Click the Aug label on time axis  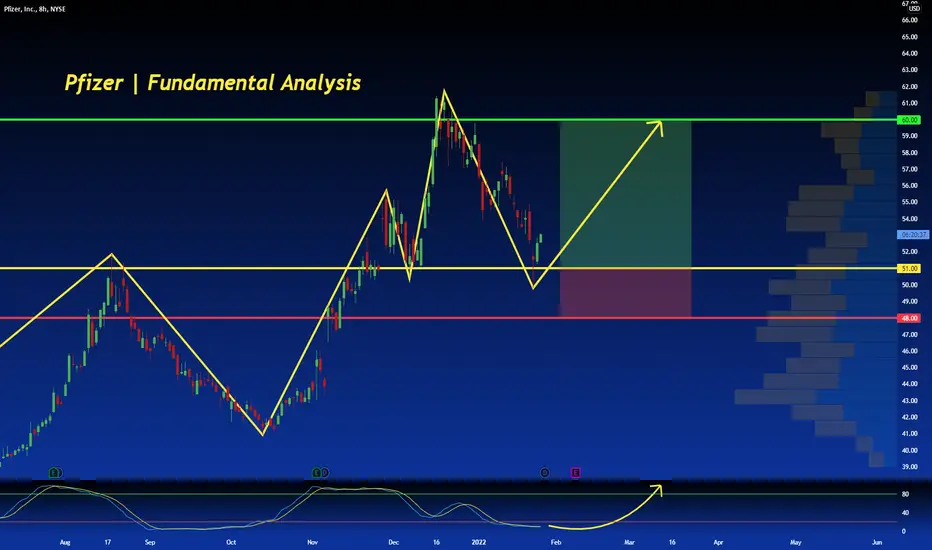point(65,542)
